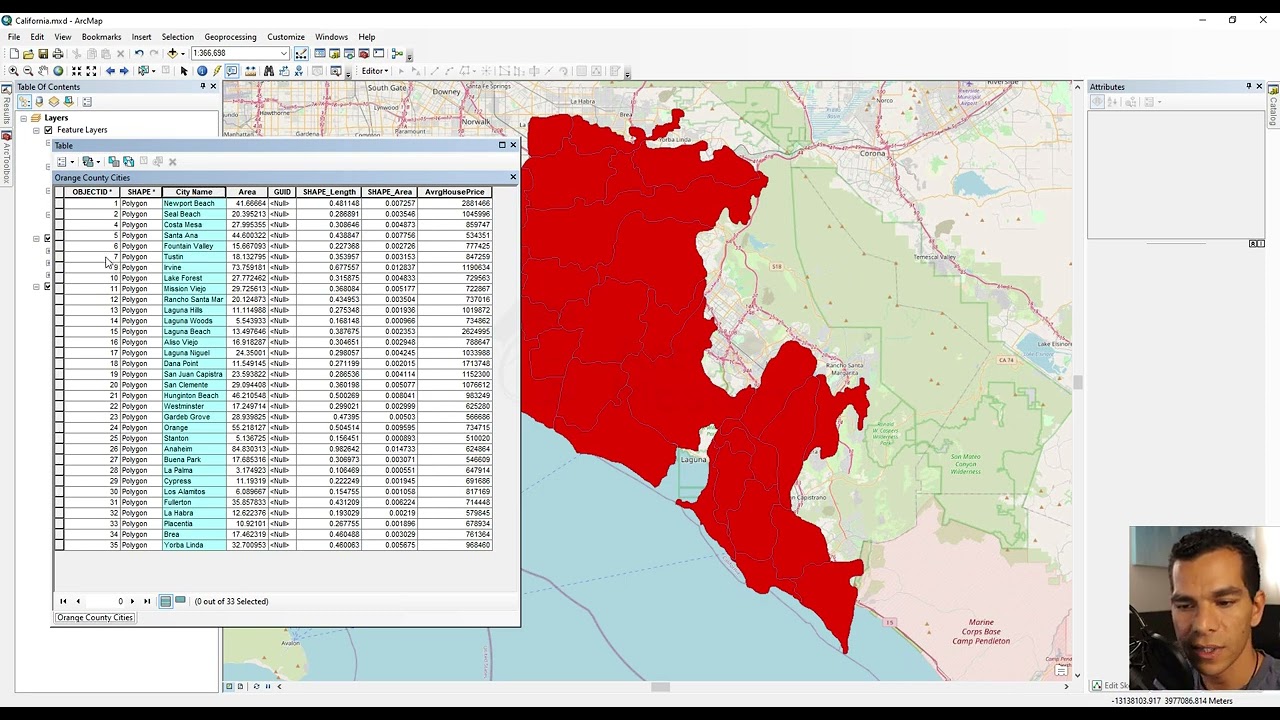The image size is (1280, 720).
Task: Use Fixed Zoom In arrows
Action: pyautogui.click(x=76, y=71)
